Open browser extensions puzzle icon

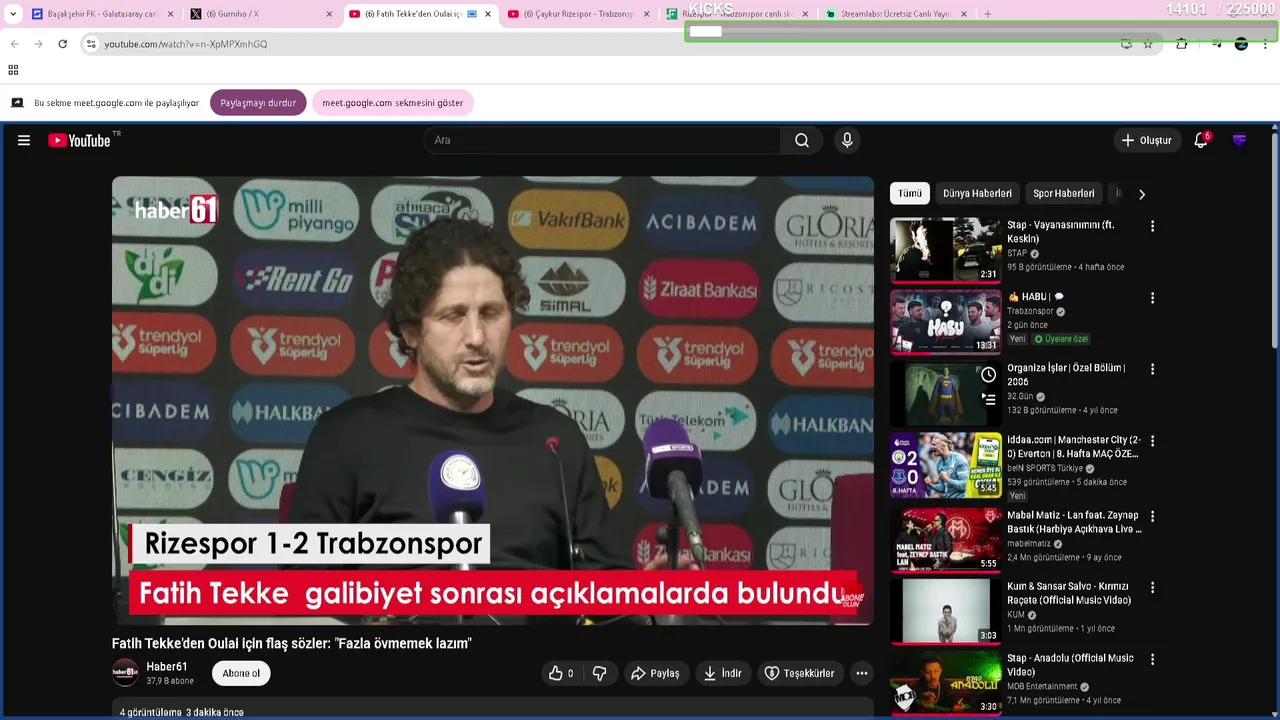[1182, 44]
